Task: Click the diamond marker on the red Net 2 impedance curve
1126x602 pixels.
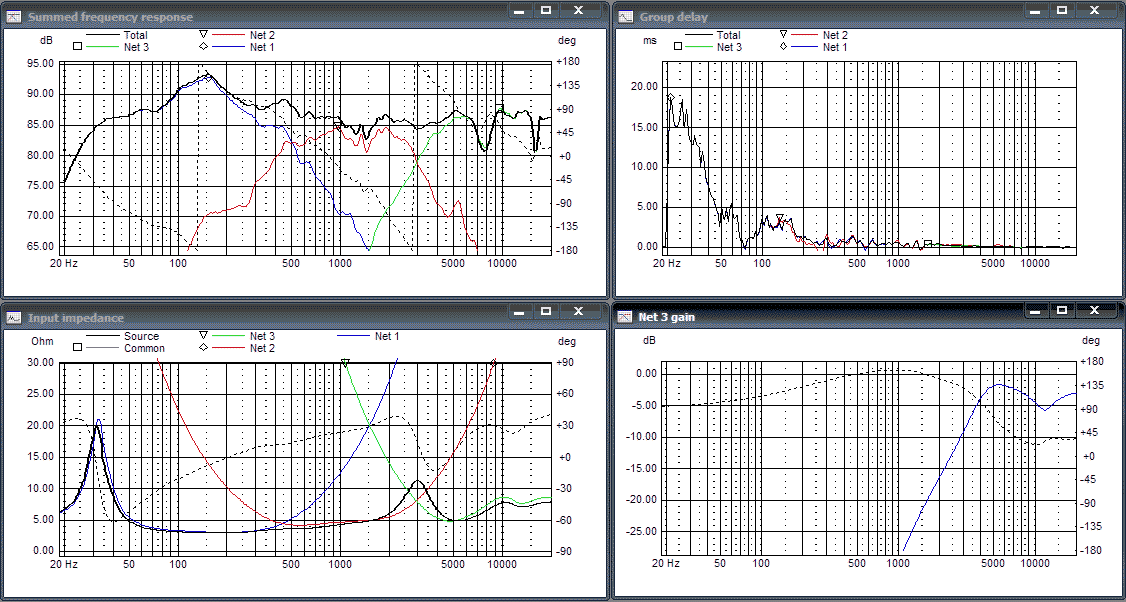Action: pyautogui.click(x=493, y=363)
